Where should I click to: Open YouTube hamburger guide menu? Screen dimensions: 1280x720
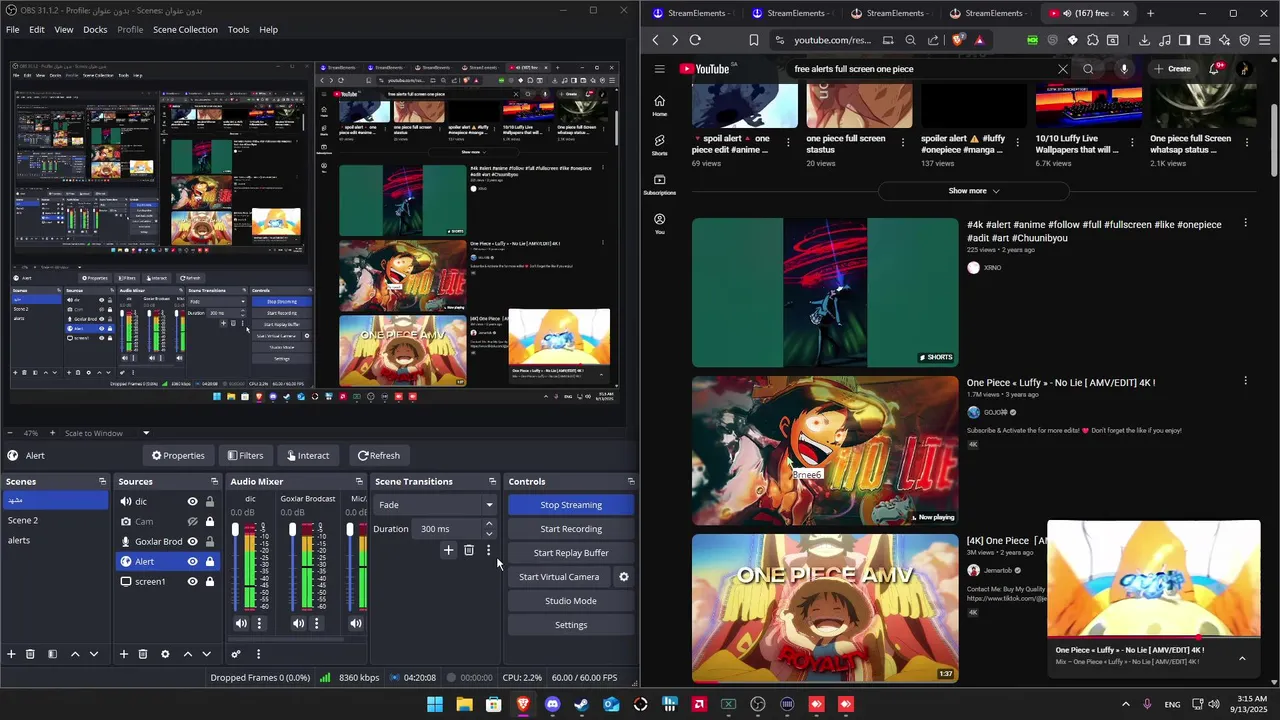pos(660,69)
